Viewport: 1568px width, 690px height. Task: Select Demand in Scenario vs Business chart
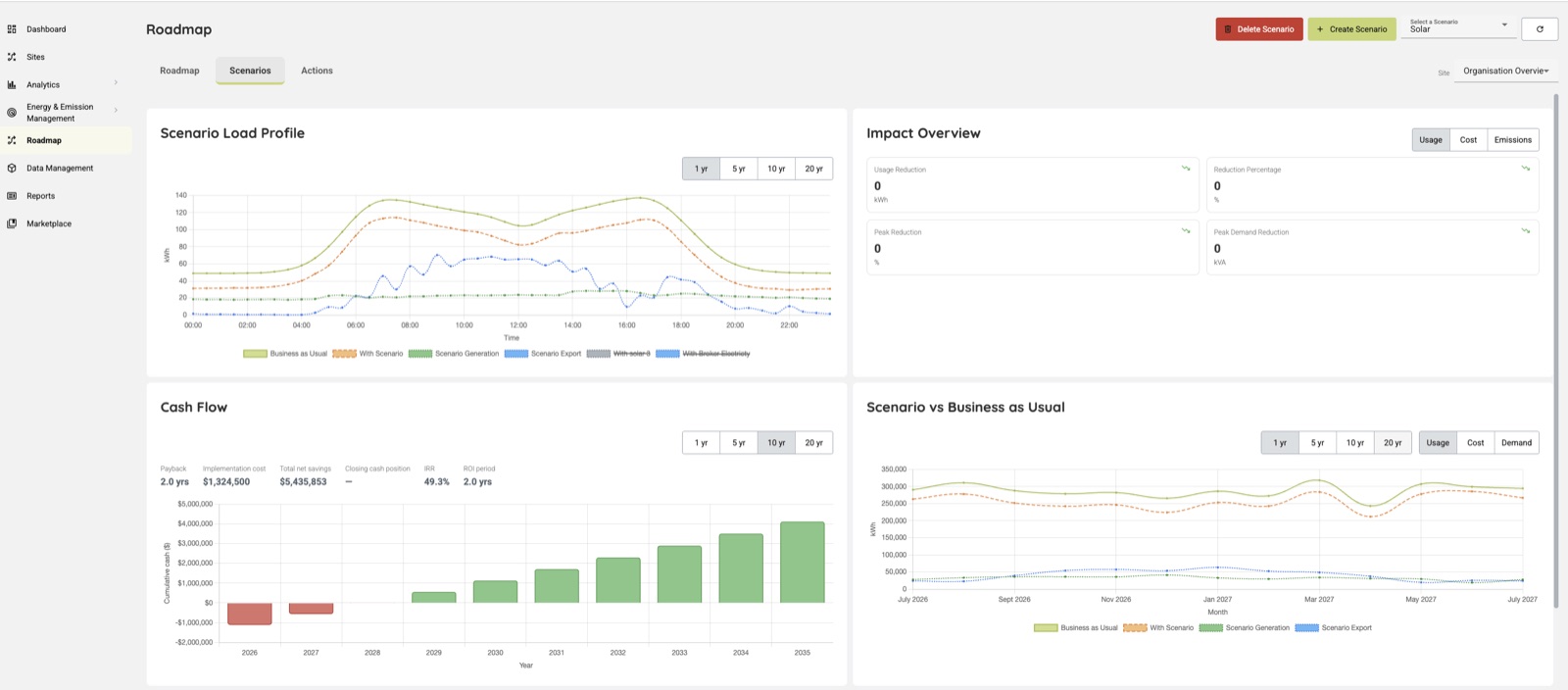1516,443
